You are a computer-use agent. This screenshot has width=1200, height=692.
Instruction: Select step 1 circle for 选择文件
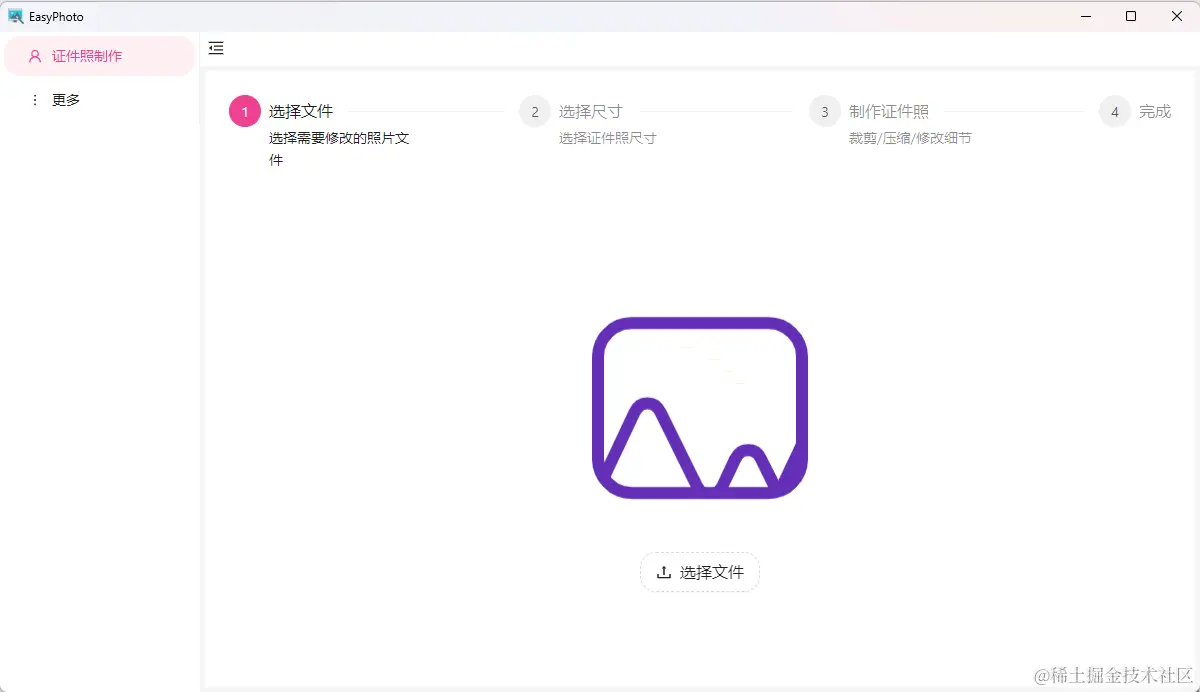(245, 112)
